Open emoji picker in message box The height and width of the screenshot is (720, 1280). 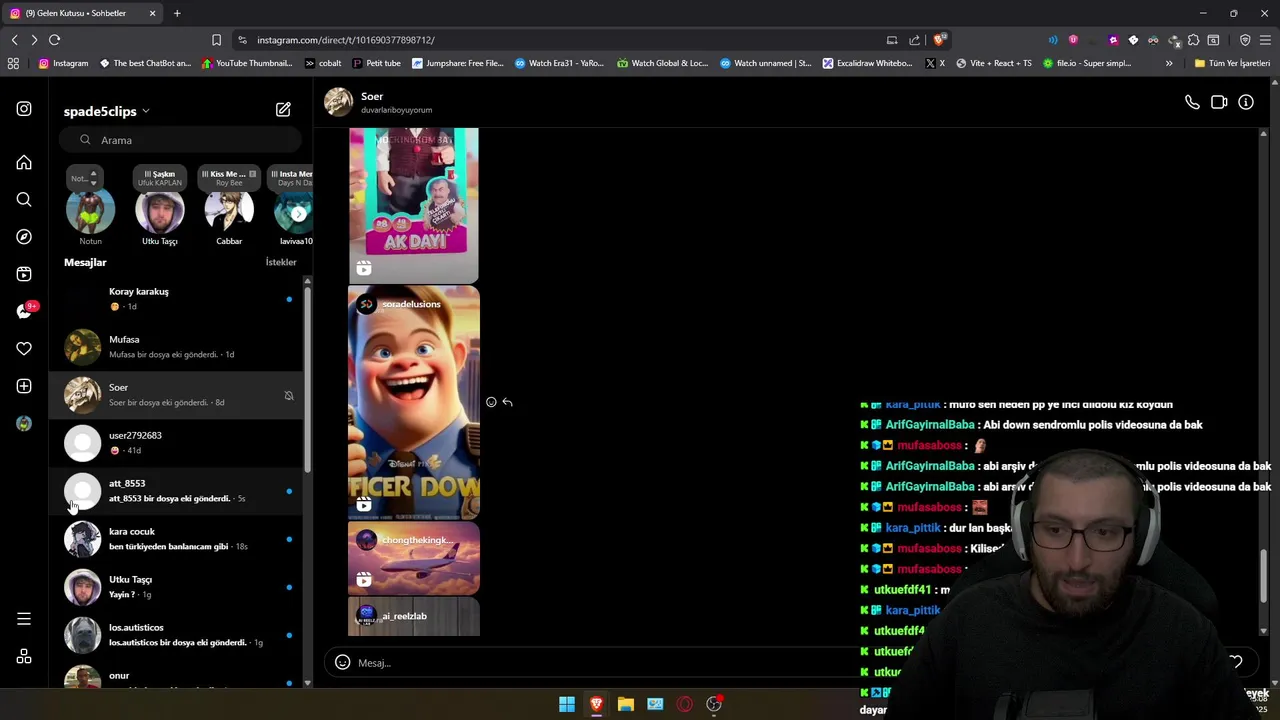point(342,662)
